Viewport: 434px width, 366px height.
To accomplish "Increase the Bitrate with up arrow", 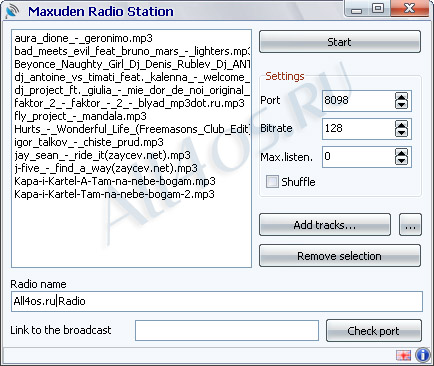I will click(401, 125).
